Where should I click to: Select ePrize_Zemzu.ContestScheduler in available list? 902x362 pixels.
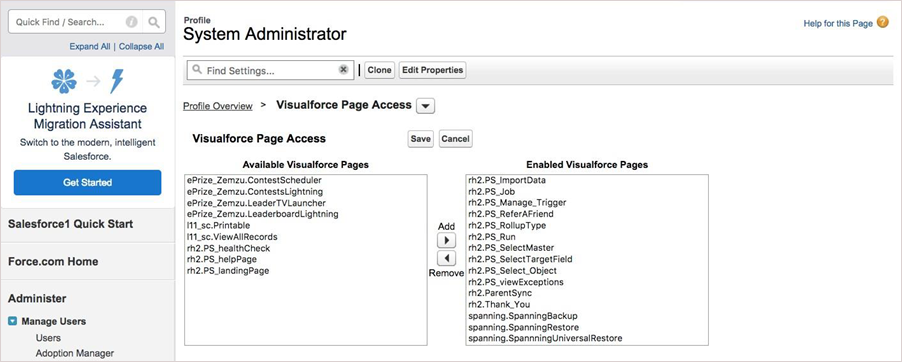pos(305,180)
